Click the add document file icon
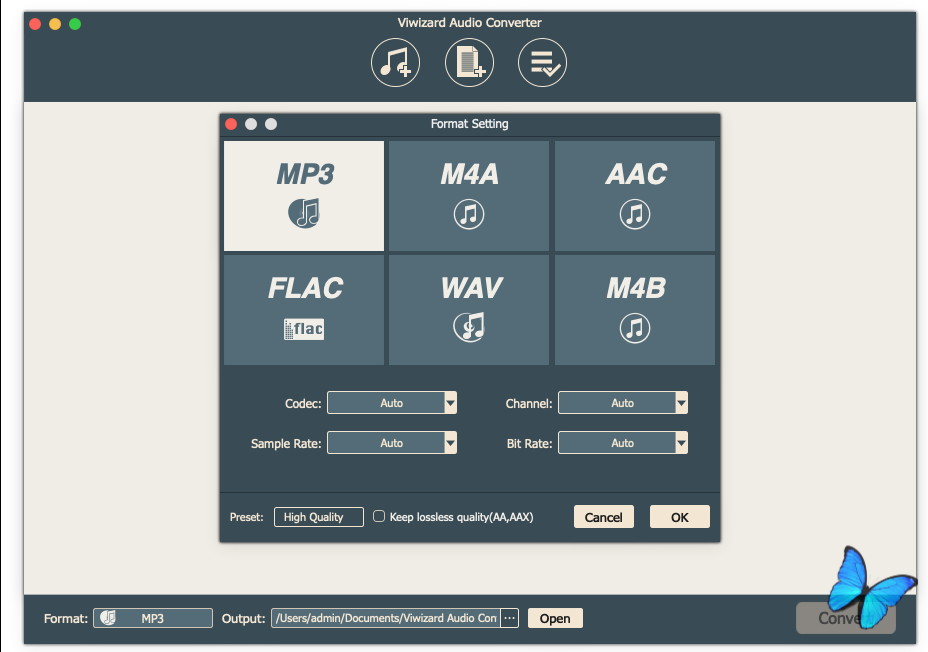Image resolution: width=928 pixels, height=652 pixels. [x=469, y=63]
